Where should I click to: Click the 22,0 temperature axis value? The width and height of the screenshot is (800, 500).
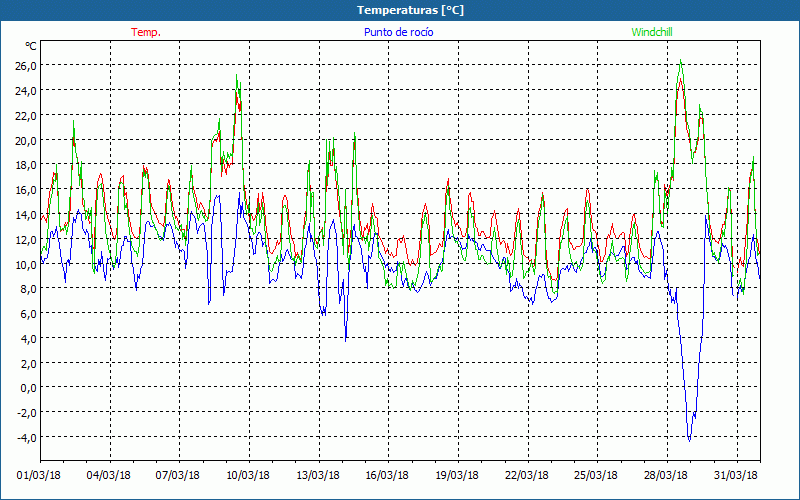(x=26, y=116)
